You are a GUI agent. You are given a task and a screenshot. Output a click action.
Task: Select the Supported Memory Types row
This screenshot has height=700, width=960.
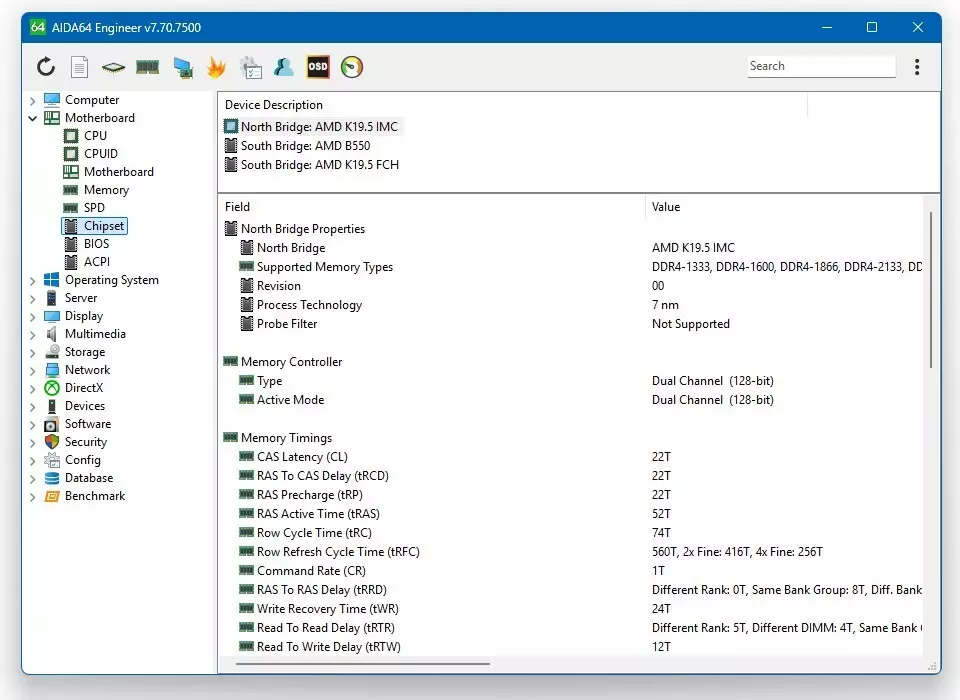click(572, 267)
